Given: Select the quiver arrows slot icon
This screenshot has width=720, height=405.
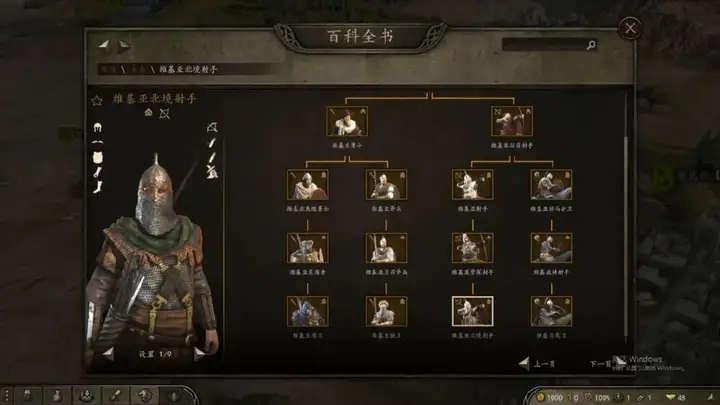Looking at the screenshot, I should (212, 172).
